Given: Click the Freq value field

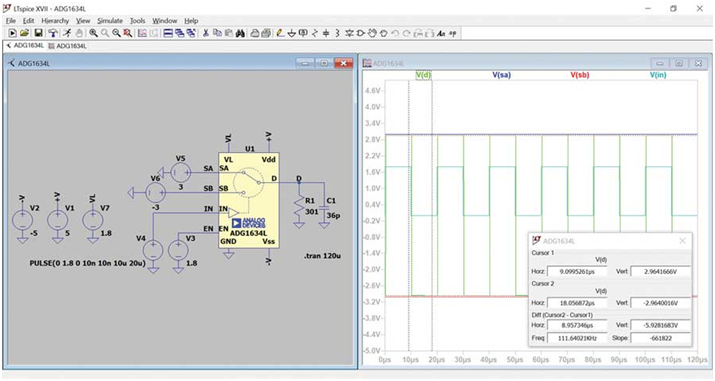Looking at the screenshot, I should point(577,338).
